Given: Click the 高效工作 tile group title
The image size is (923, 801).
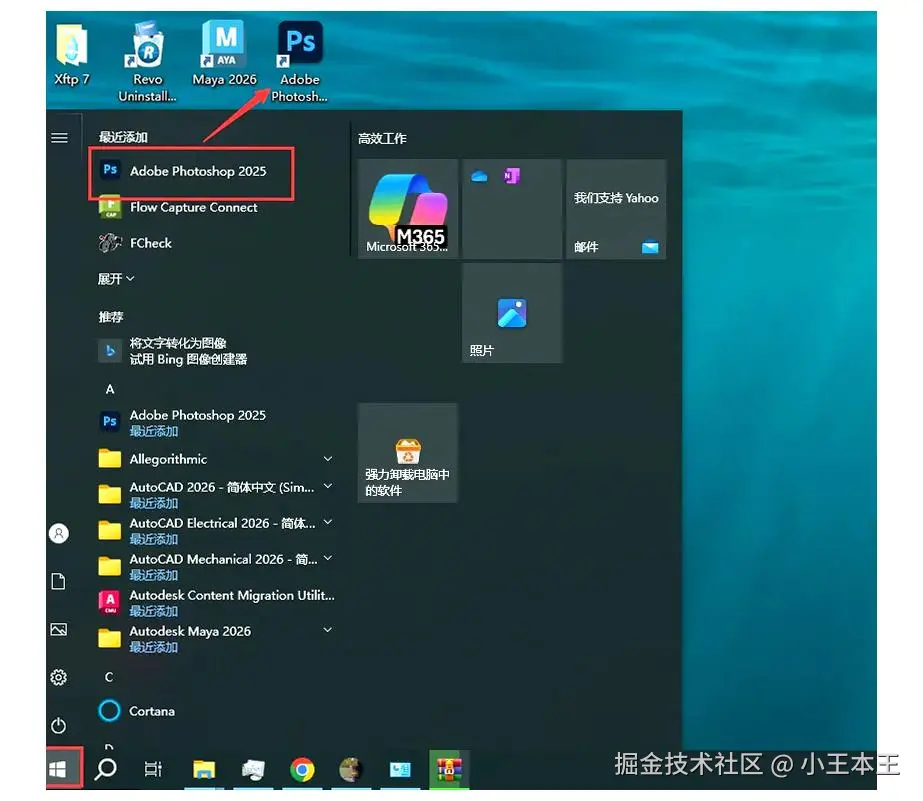Looking at the screenshot, I should click(382, 138).
